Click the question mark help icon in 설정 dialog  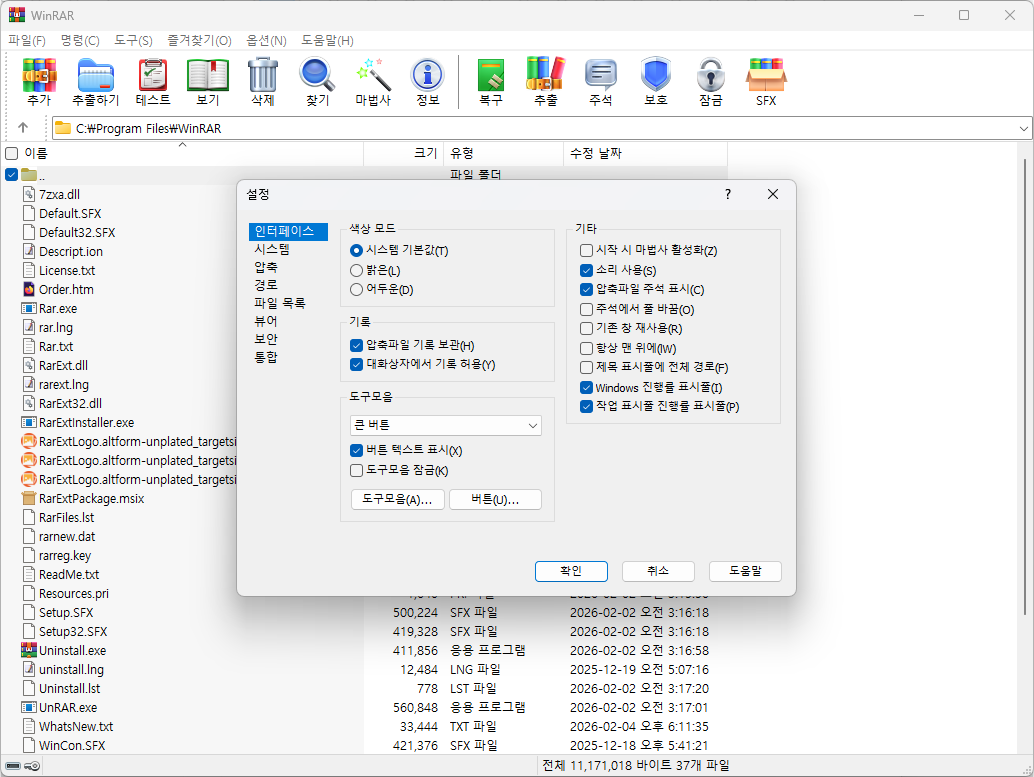[x=727, y=194]
